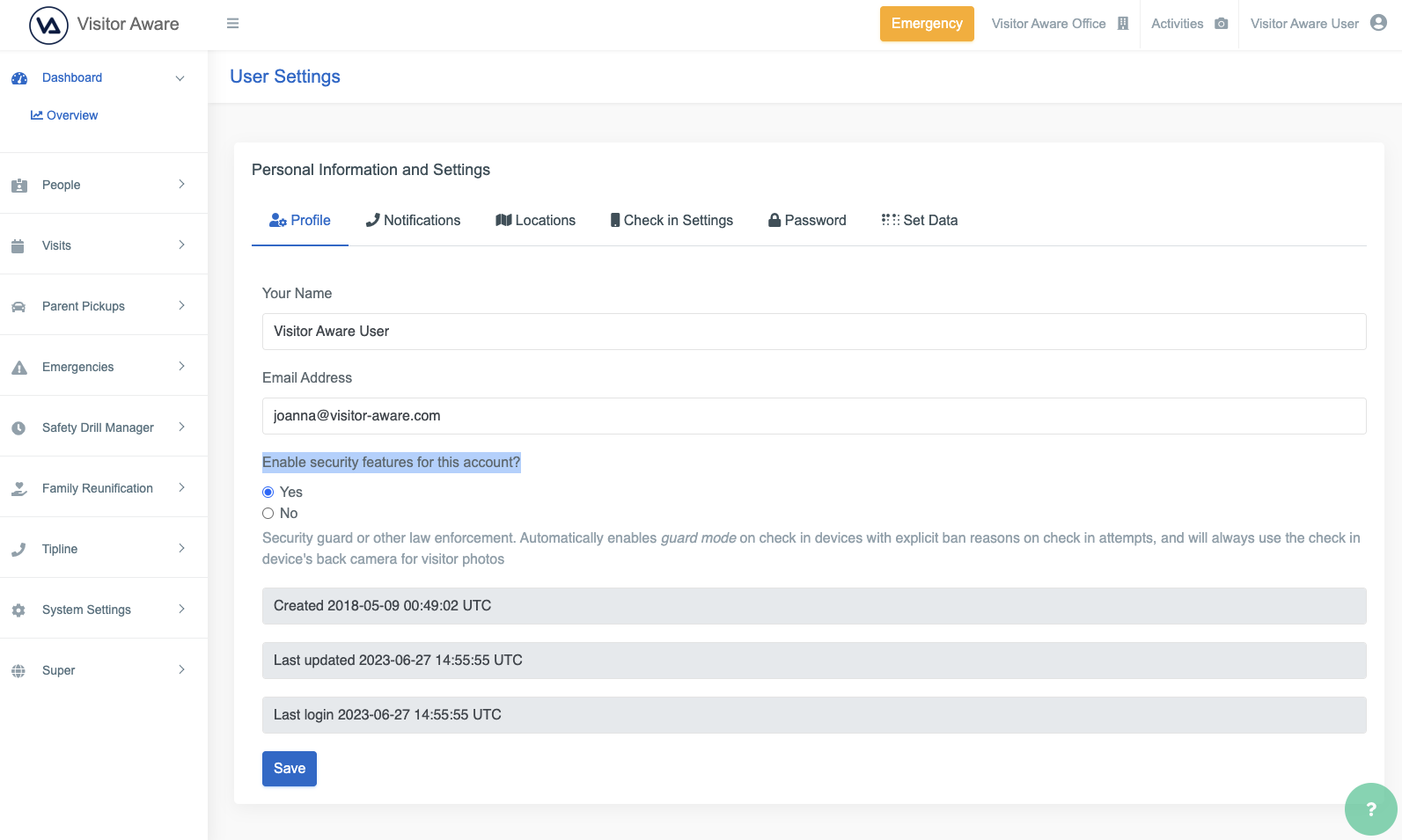Open the Set Data tab

coord(920,221)
